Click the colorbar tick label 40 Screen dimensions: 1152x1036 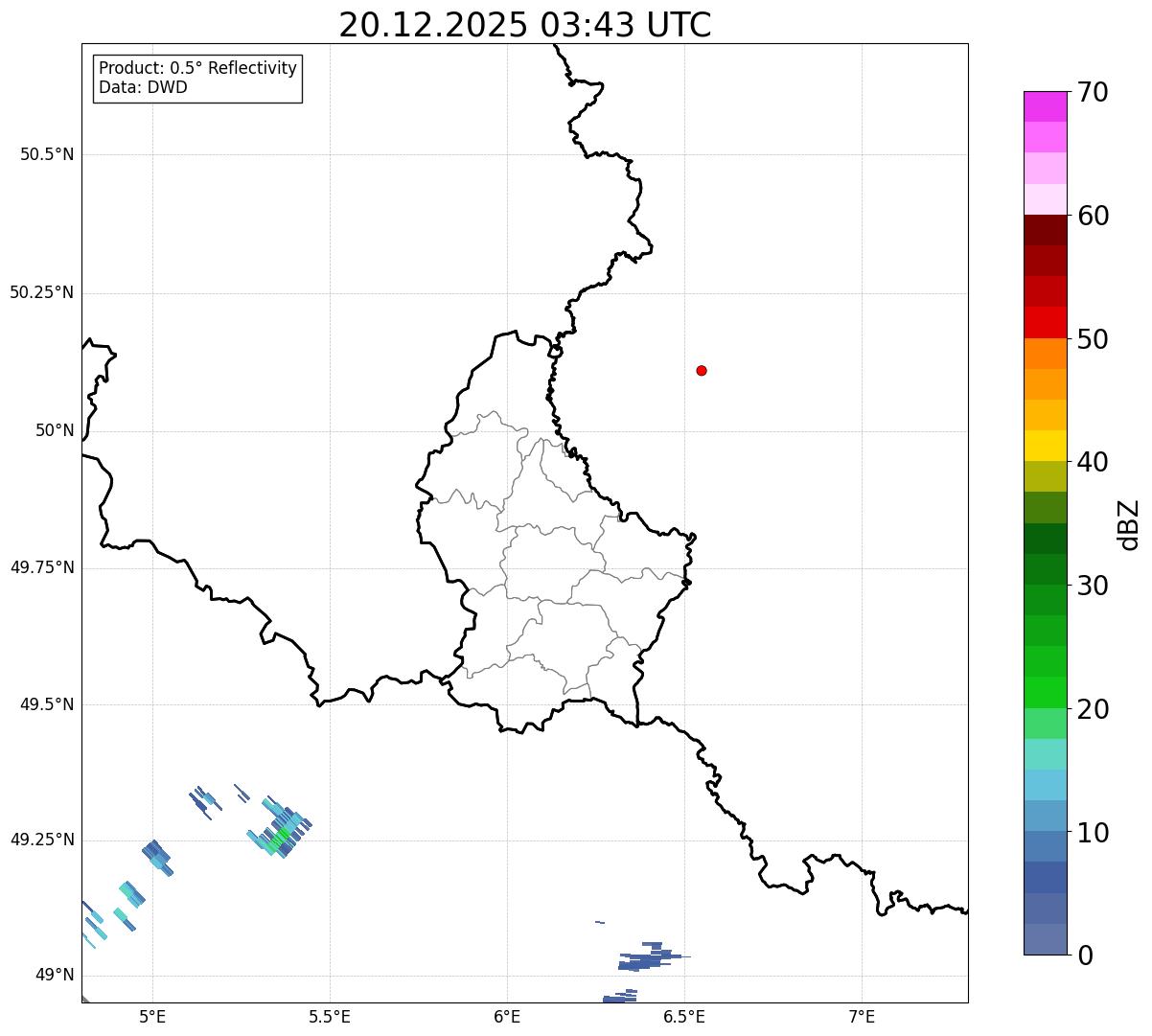(x=1094, y=462)
